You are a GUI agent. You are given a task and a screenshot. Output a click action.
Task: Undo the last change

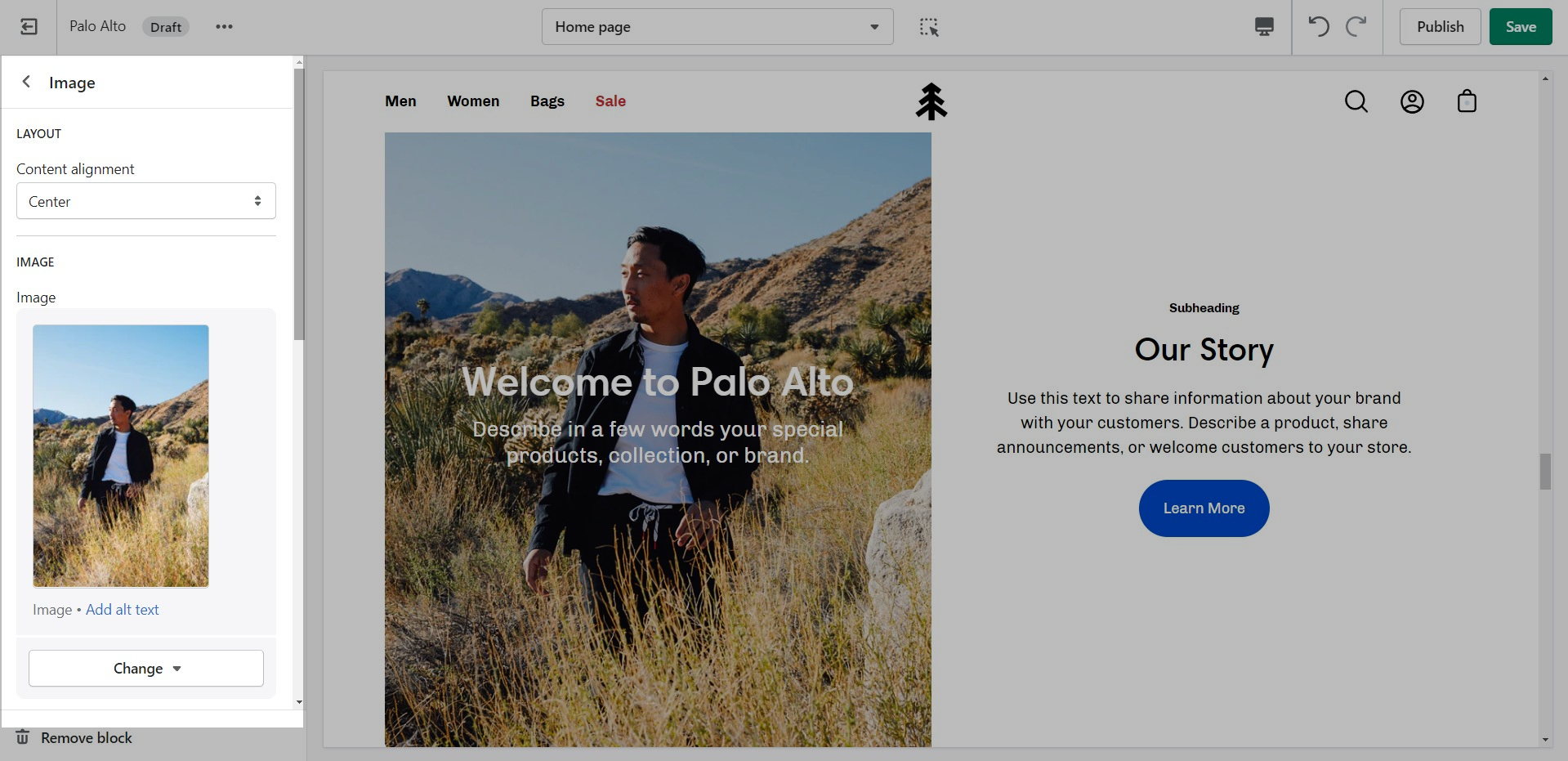1318,27
